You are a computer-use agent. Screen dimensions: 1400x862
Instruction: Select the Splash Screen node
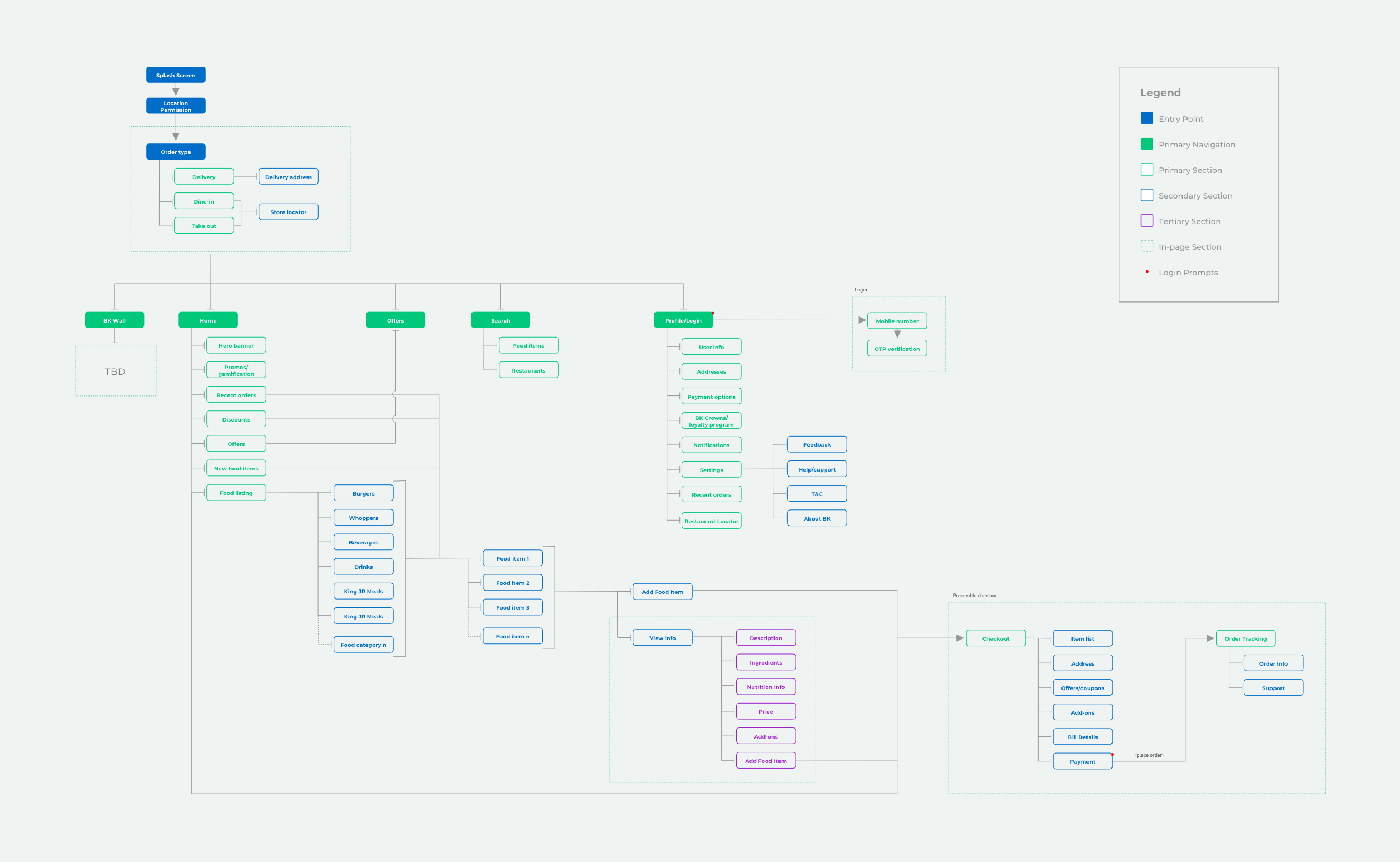pos(175,75)
